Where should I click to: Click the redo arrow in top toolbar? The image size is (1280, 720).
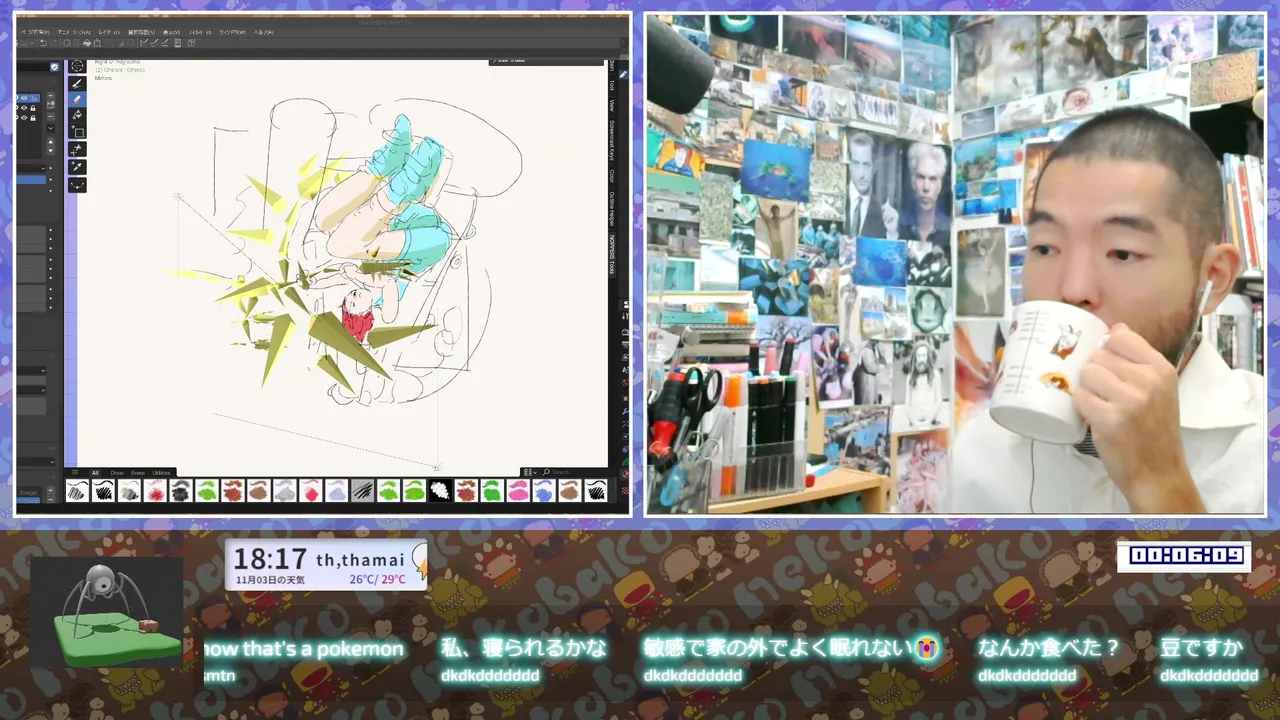point(54,43)
